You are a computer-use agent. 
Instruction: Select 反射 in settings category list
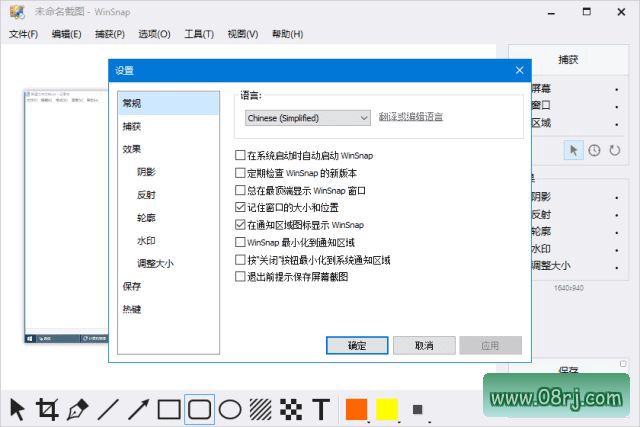pyautogui.click(x=169, y=195)
